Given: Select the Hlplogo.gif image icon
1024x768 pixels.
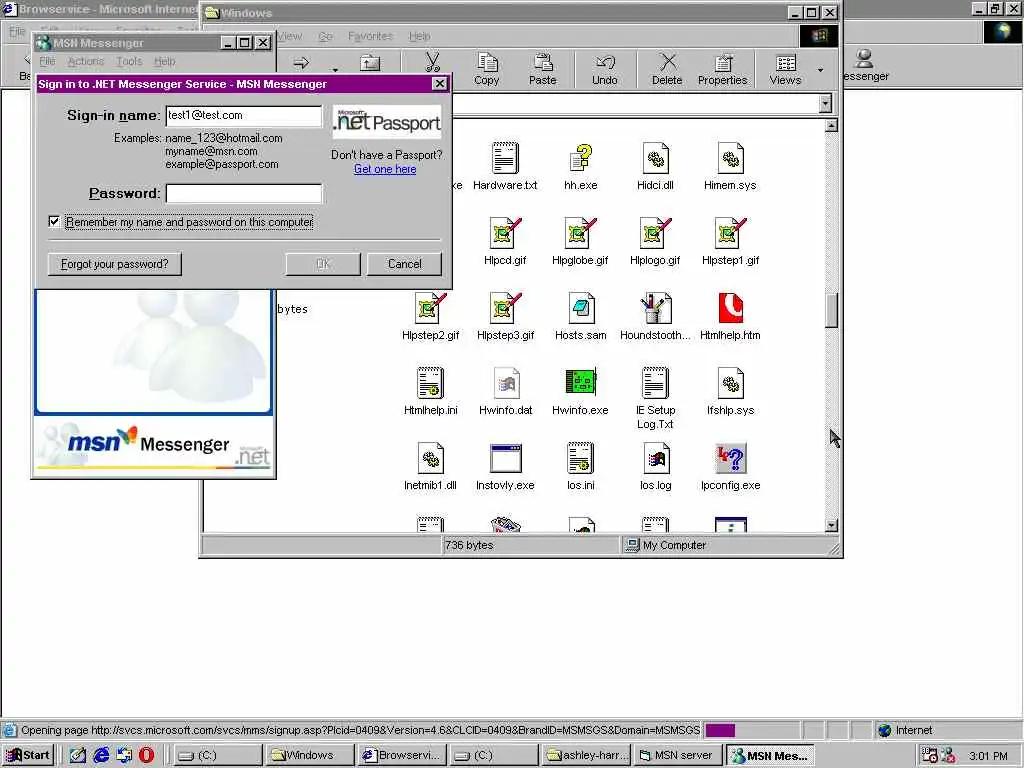Looking at the screenshot, I should click(x=655, y=233).
